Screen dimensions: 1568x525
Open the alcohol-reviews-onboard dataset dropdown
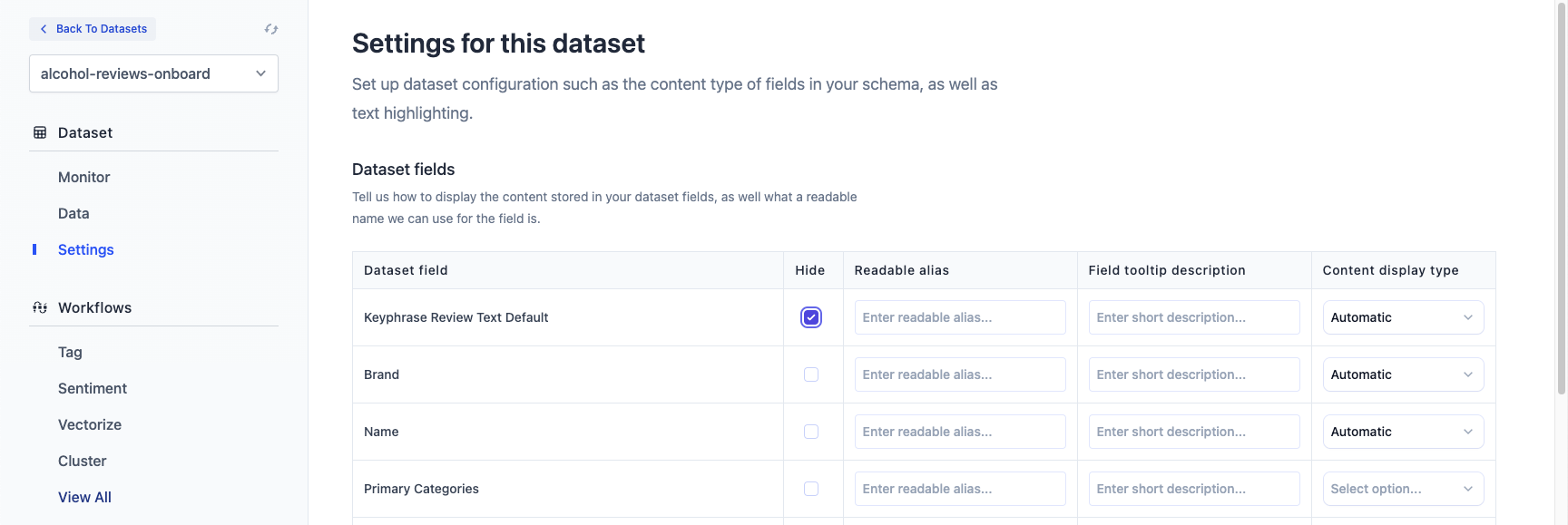(x=153, y=73)
